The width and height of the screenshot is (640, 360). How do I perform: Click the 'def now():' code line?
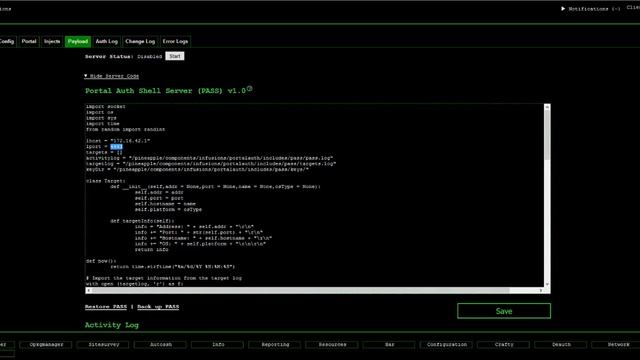click(x=101, y=261)
